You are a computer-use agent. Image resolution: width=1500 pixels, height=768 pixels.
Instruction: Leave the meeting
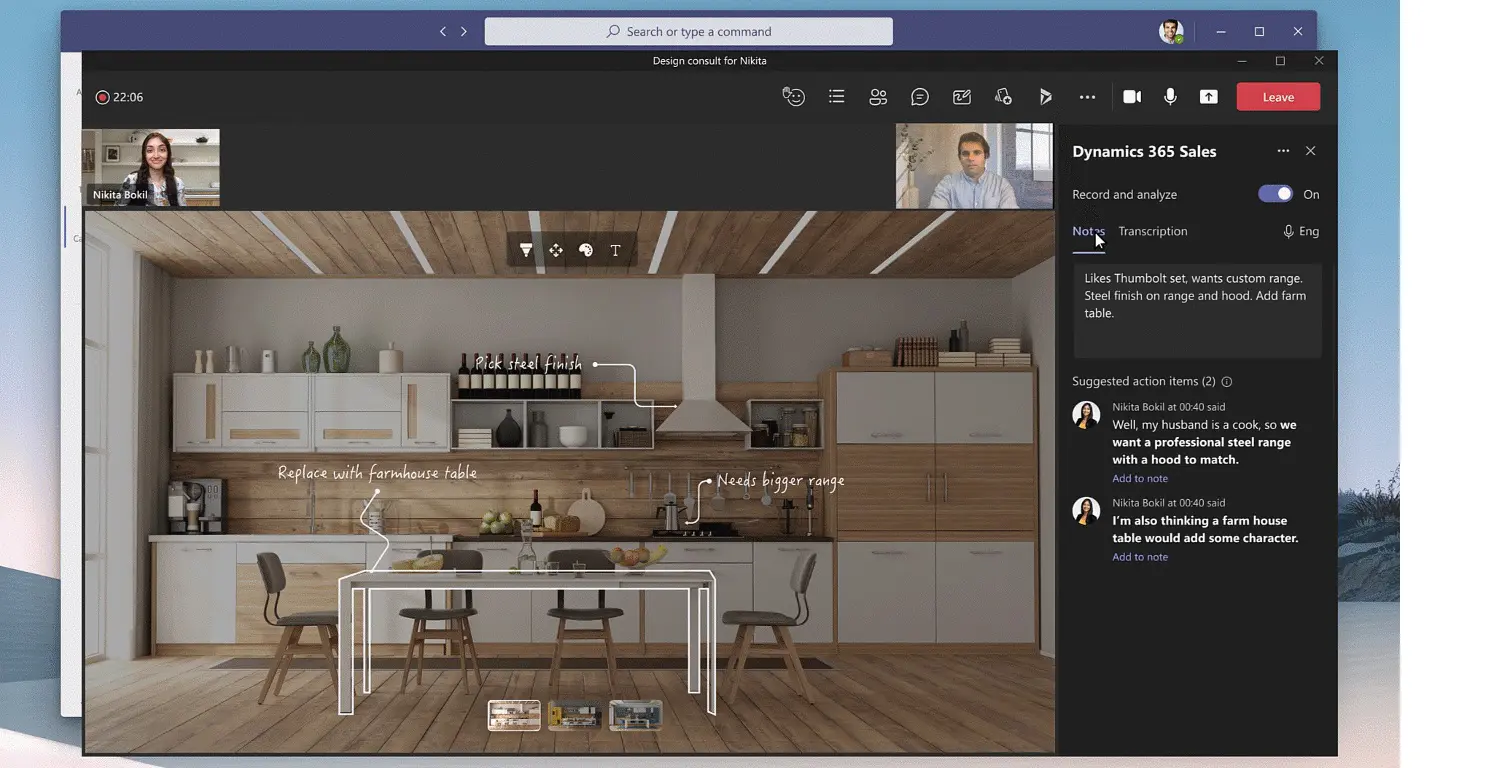coord(1278,96)
